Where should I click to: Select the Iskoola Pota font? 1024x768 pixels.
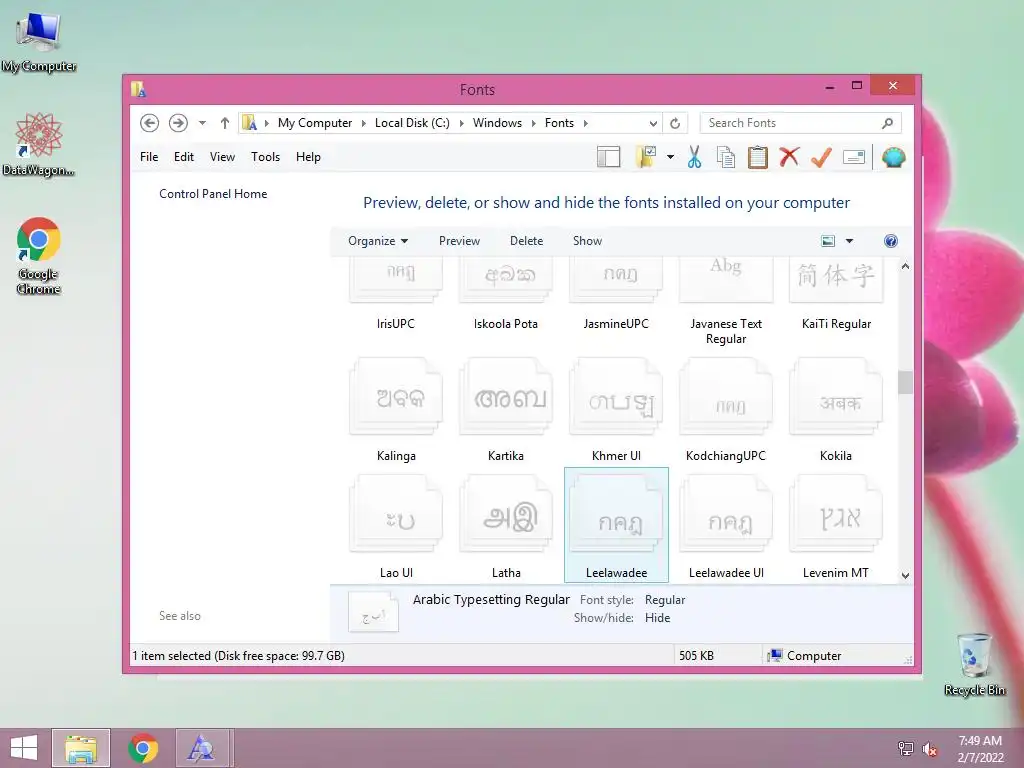pos(505,295)
